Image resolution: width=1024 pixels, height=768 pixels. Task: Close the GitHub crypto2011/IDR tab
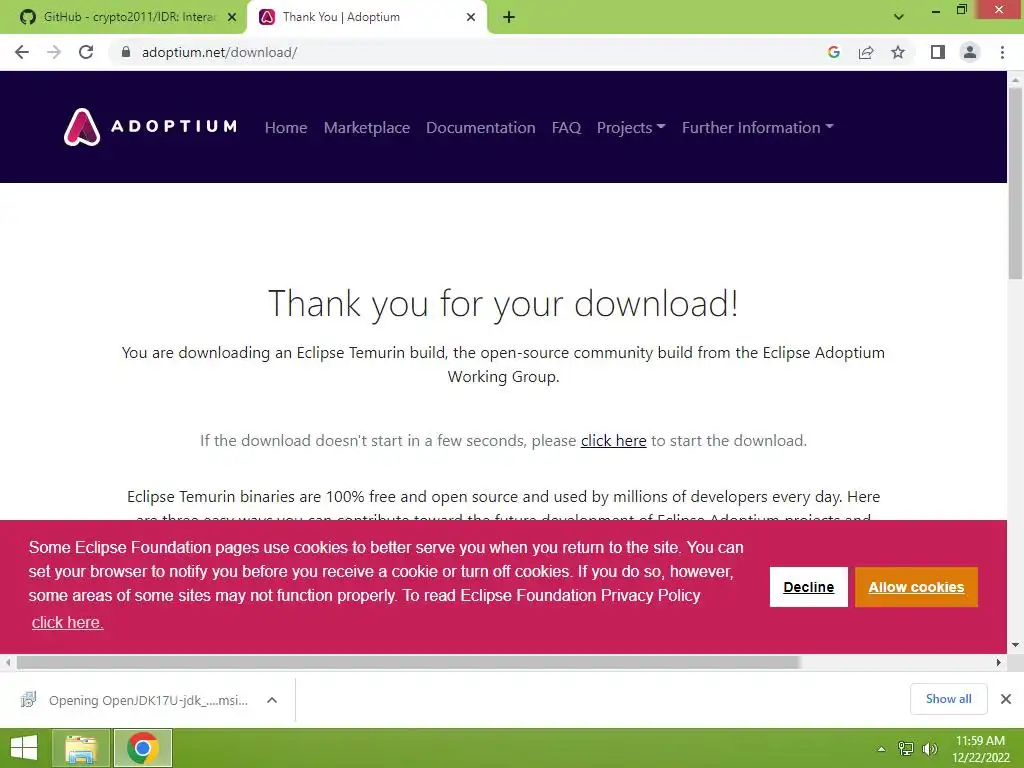click(x=231, y=17)
